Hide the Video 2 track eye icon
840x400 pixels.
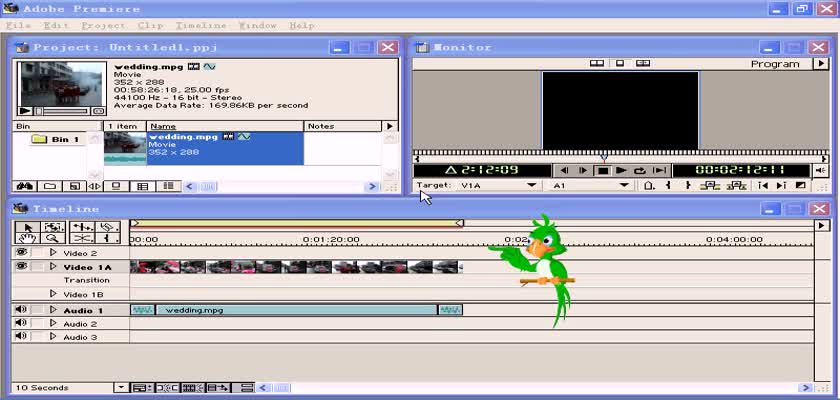pos(21,252)
